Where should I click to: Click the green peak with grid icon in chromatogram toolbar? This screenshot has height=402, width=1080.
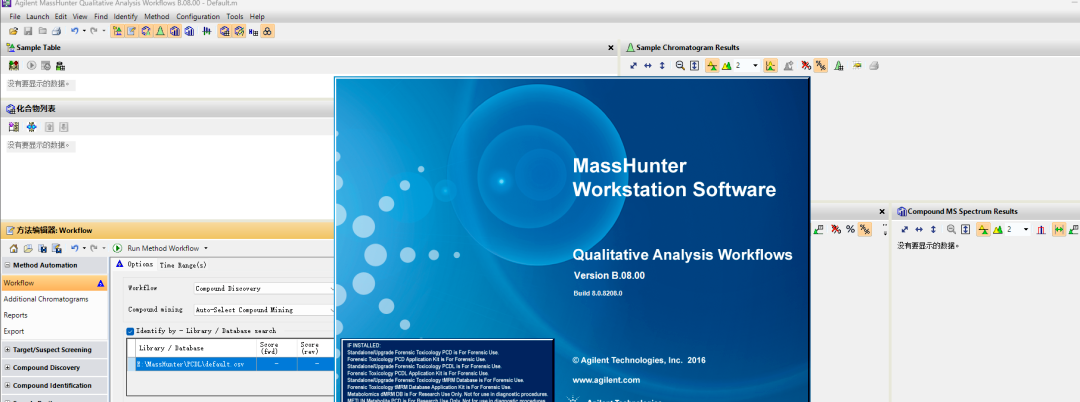838,65
